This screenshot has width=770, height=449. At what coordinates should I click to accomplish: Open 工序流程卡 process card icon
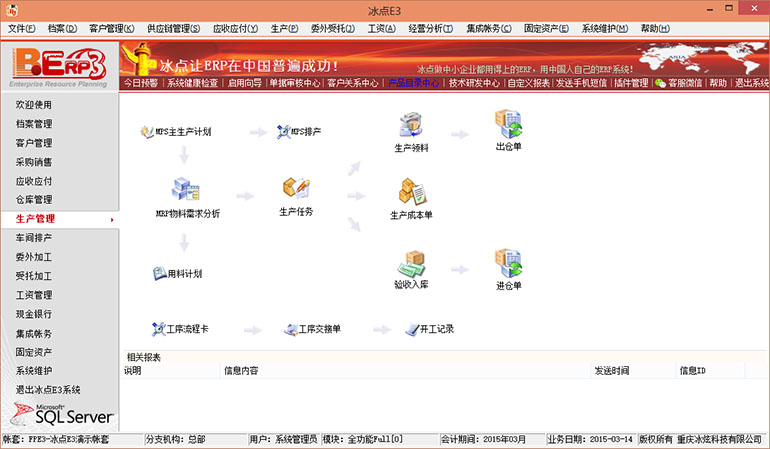click(x=158, y=329)
